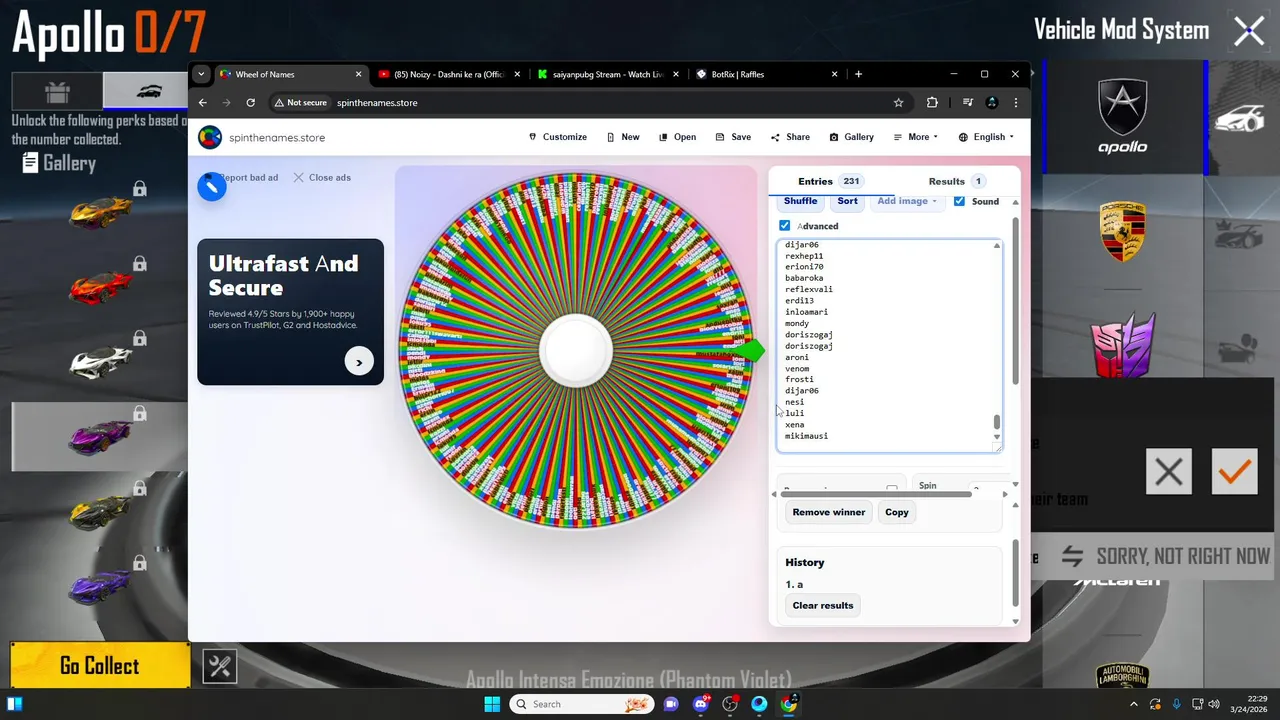Open the Discord taskbar icon
This screenshot has width=1280, height=720.
[x=700, y=704]
